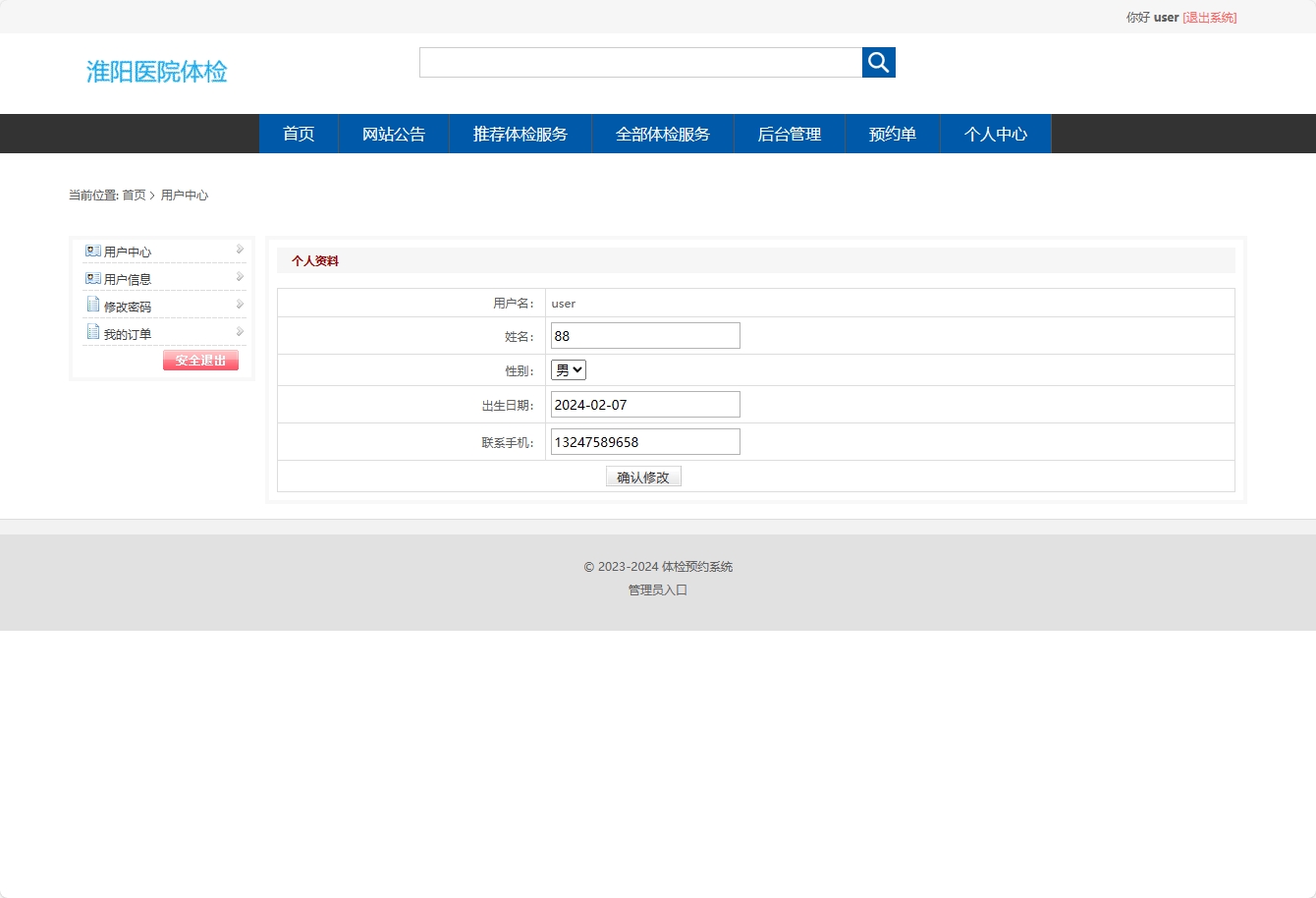The width and height of the screenshot is (1316, 898).
Task: Expand the chevron arrow next to 用户中心
Action: 238,250
